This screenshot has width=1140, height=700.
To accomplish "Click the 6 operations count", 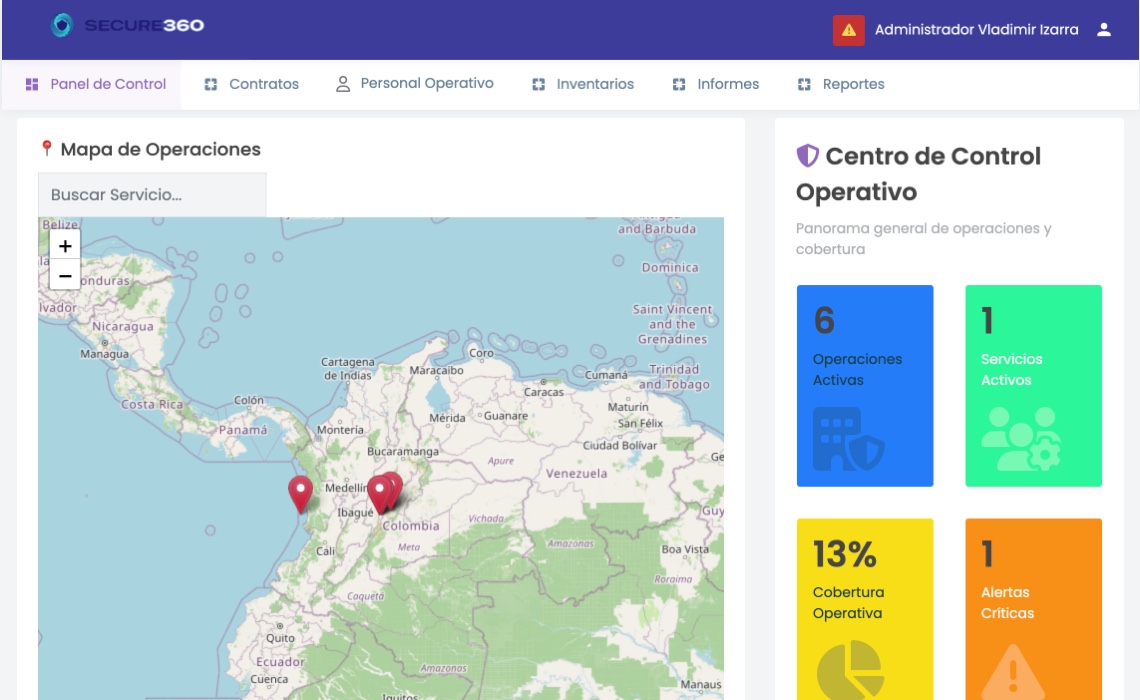I will tap(824, 321).
